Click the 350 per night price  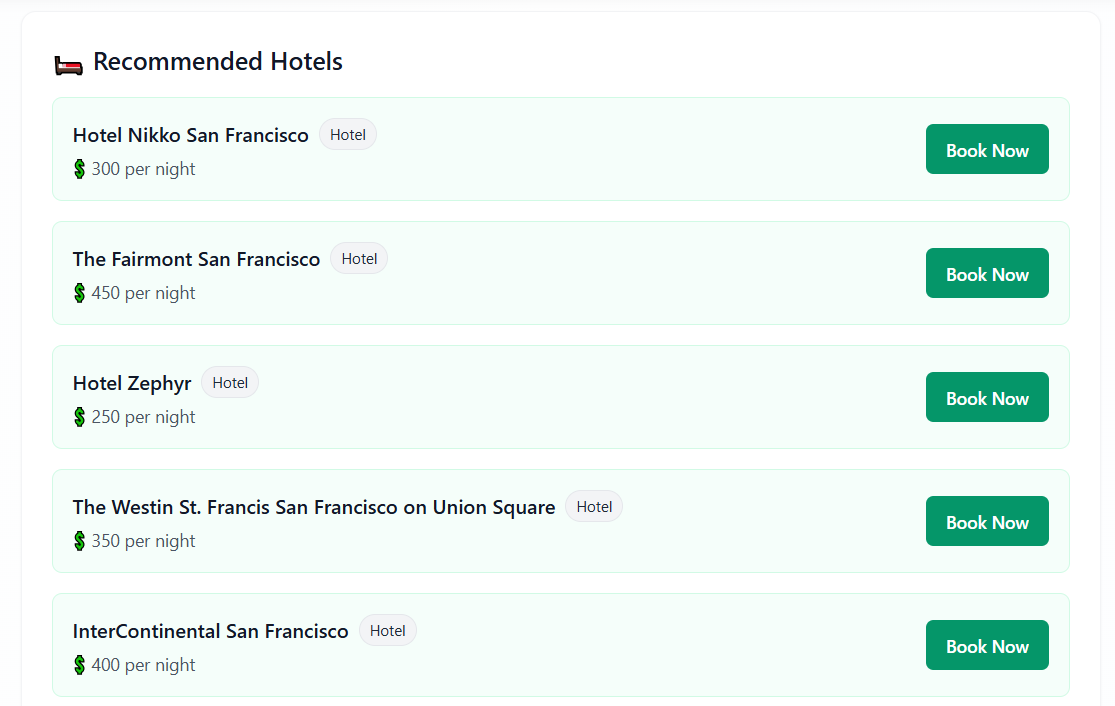(x=143, y=541)
